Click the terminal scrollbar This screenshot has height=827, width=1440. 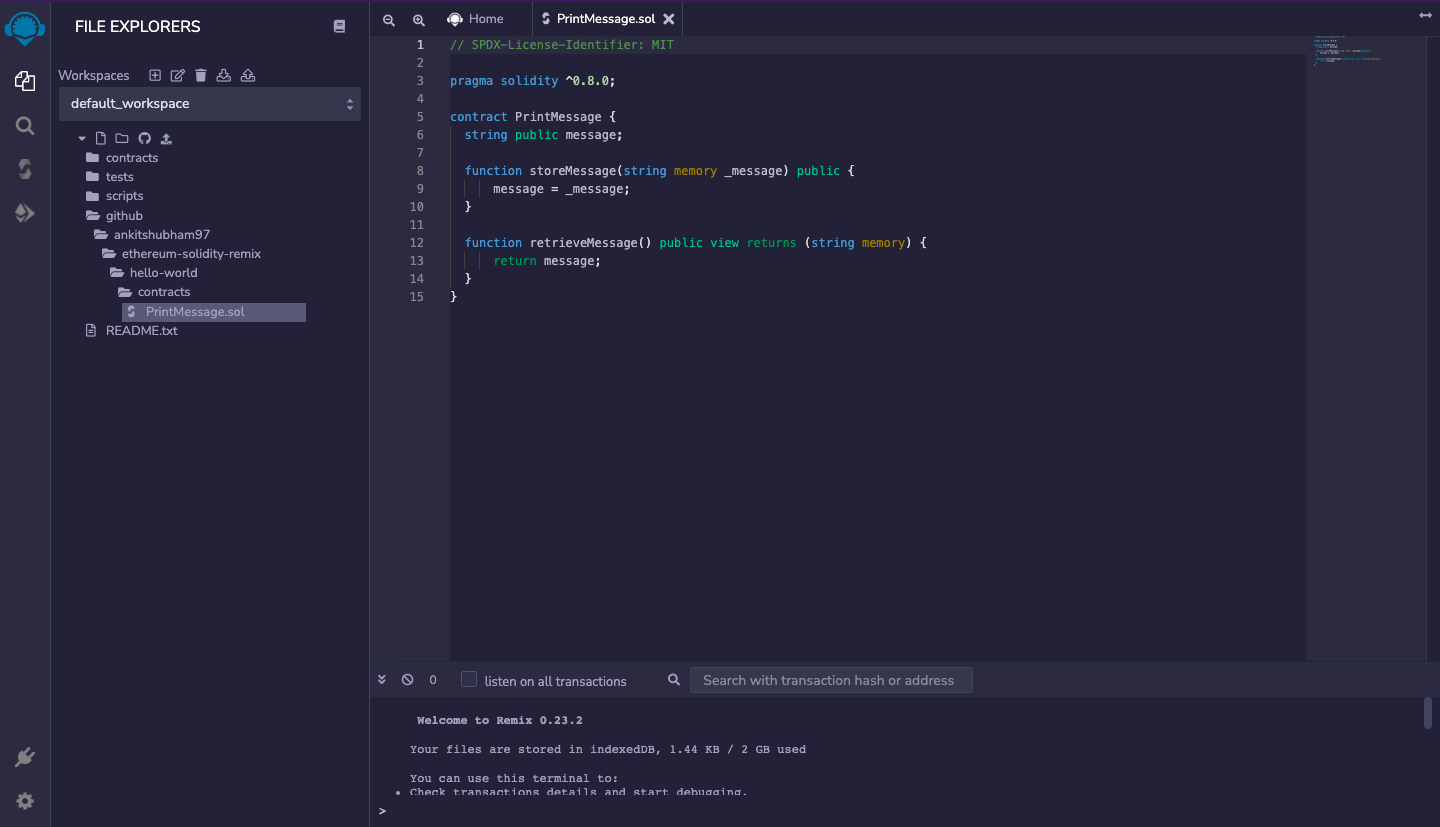coord(1428,714)
